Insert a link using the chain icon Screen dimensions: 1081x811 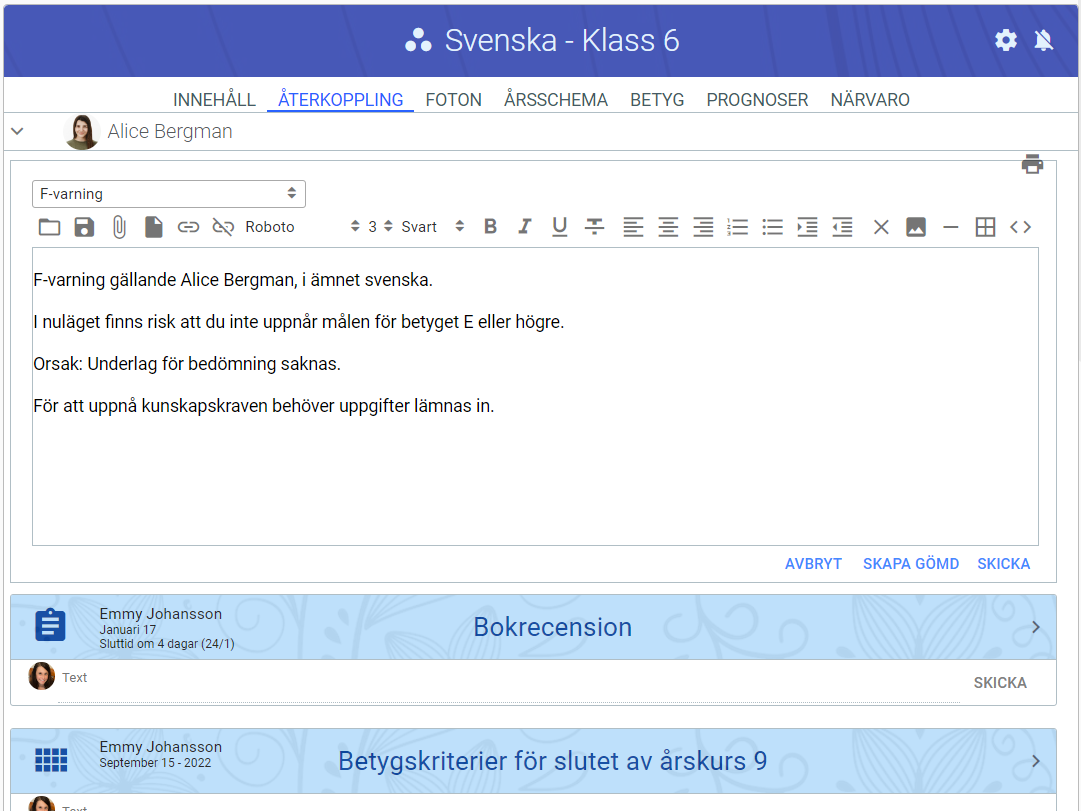tap(188, 227)
